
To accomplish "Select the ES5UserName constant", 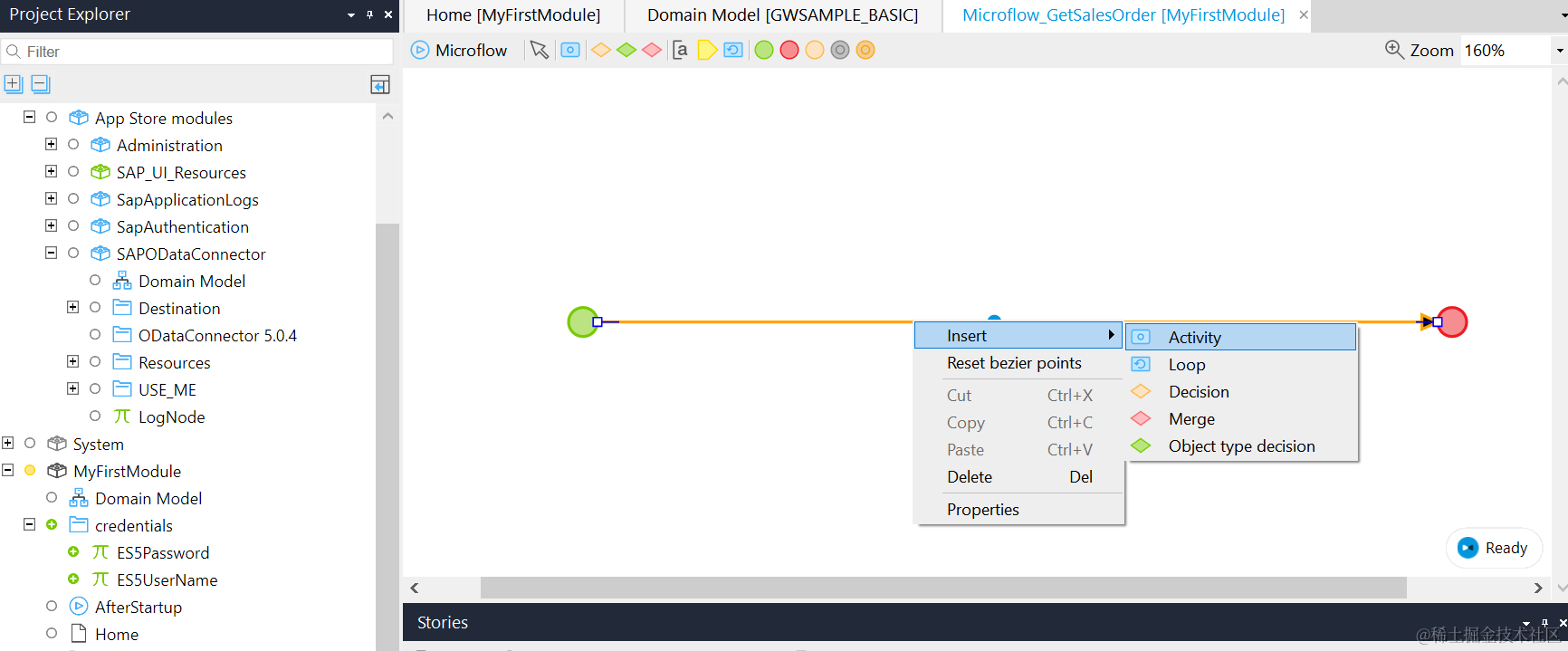I will click(167, 579).
